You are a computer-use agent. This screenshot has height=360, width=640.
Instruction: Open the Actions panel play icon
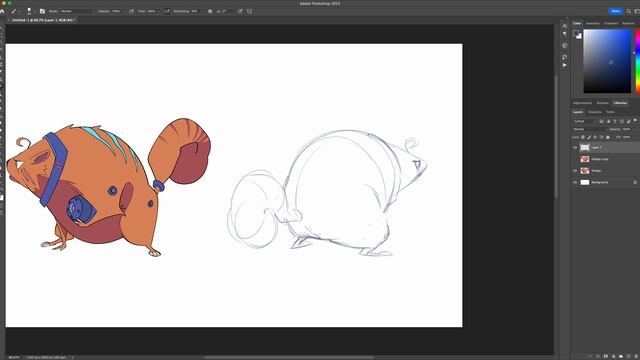[x=565, y=65]
